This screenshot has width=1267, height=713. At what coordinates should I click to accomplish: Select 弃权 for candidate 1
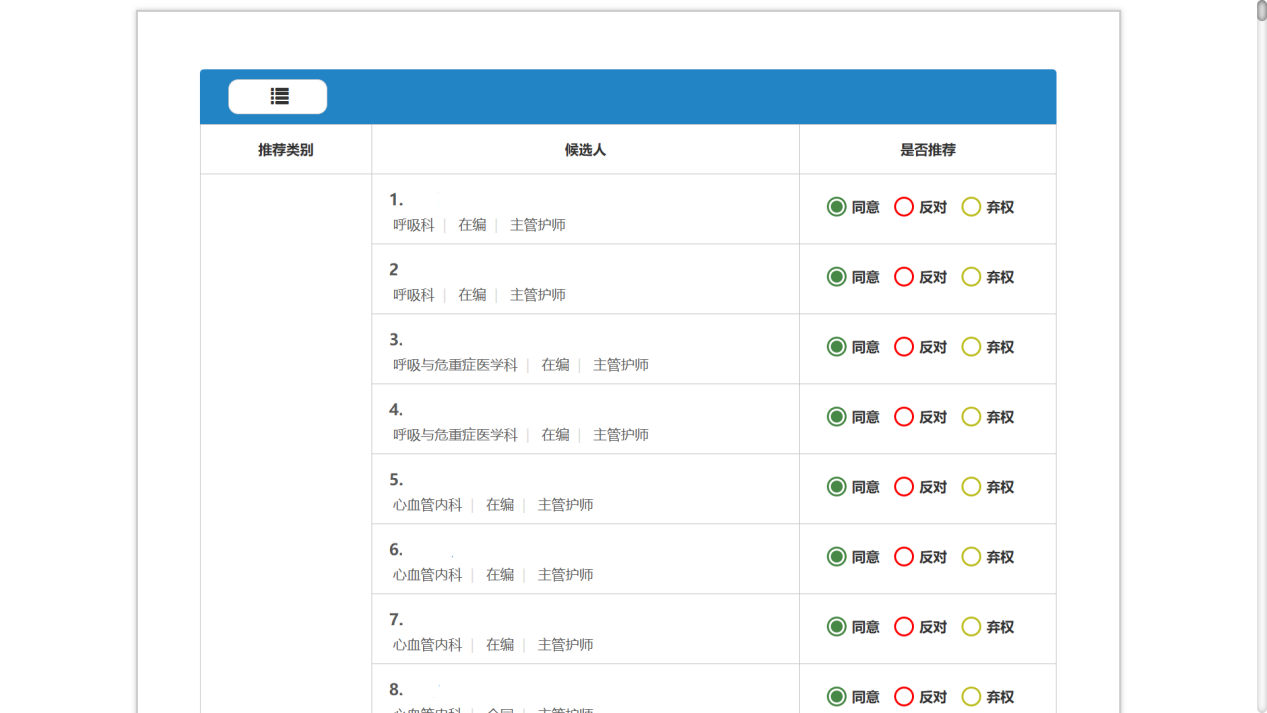(971, 207)
